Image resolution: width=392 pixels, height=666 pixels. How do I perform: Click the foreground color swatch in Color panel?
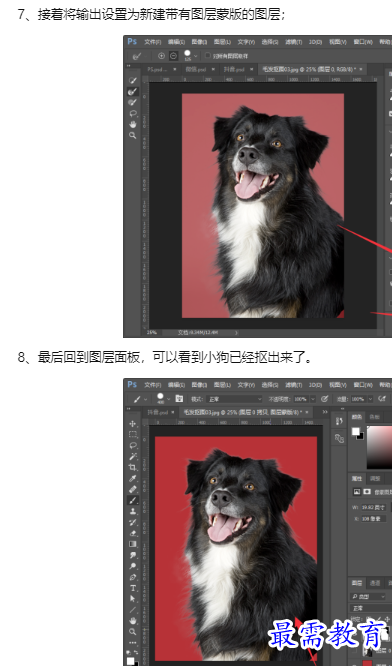click(x=355, y=432)
